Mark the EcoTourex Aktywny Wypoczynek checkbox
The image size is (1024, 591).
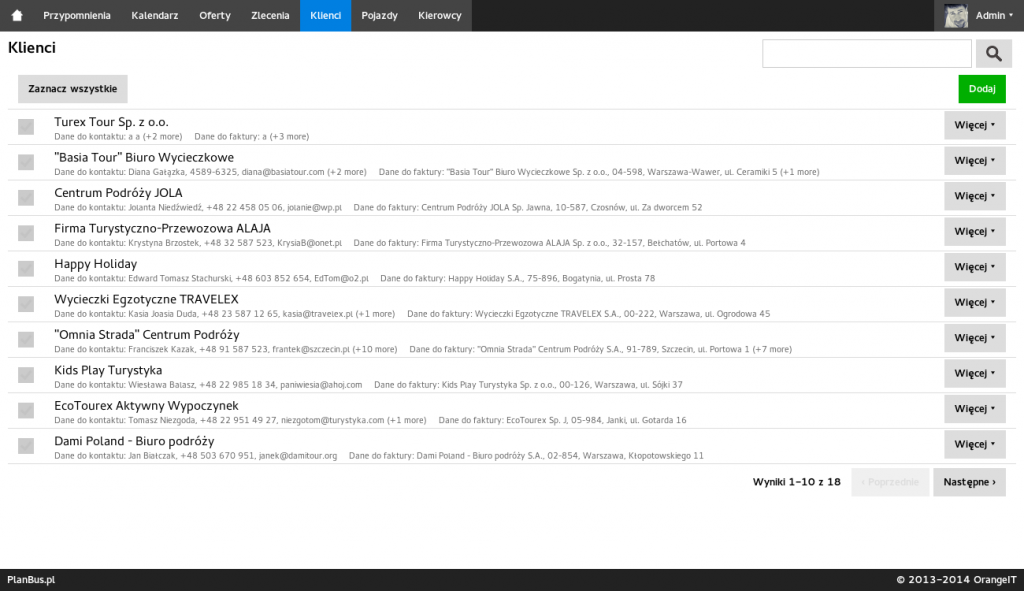26,410
